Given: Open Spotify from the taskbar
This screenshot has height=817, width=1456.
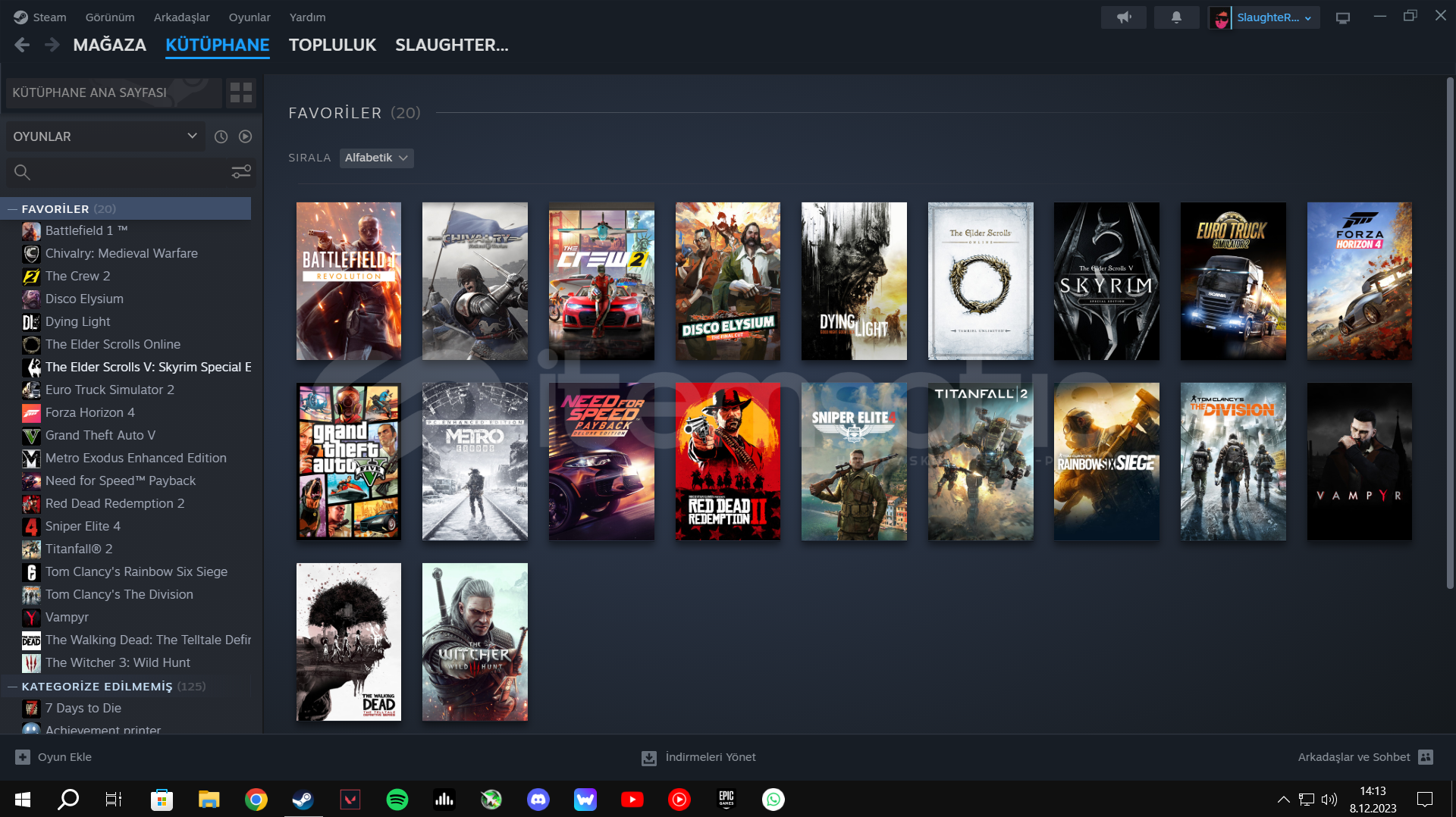Looking at the screenshot, I should tap(397, 799).
